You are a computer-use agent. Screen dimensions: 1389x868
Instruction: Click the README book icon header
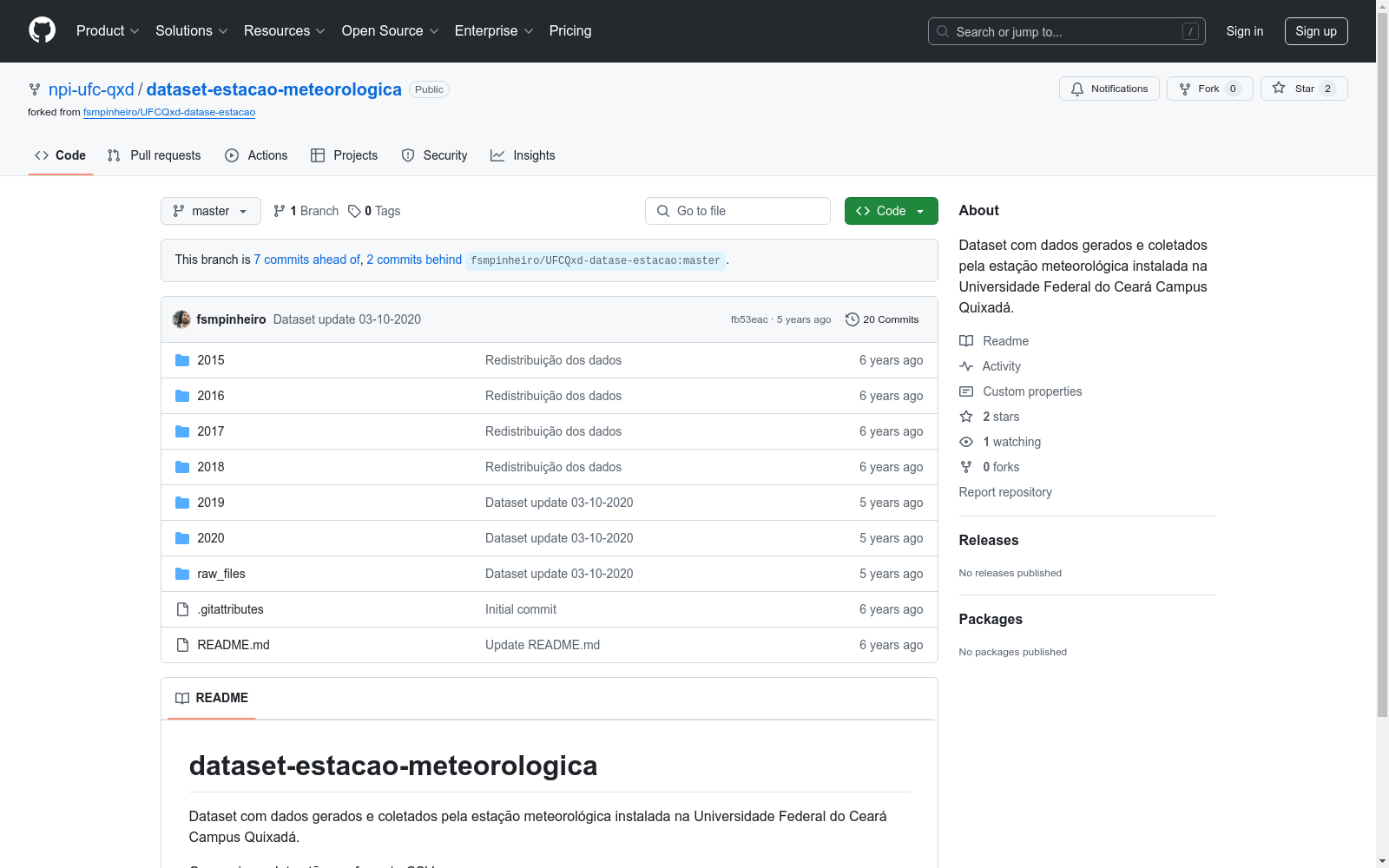[182, 698]
